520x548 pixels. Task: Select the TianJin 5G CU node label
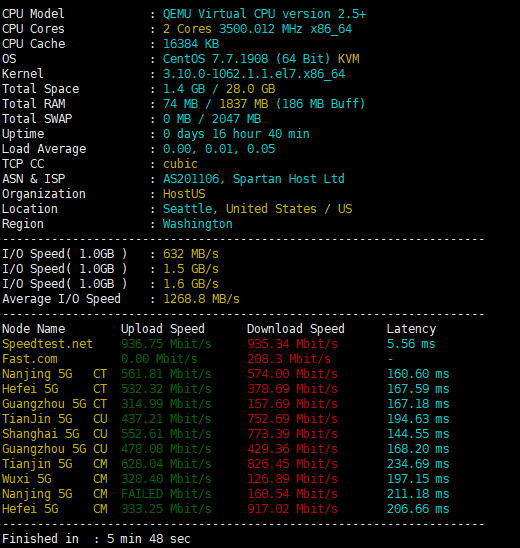(x=55, y=419)
